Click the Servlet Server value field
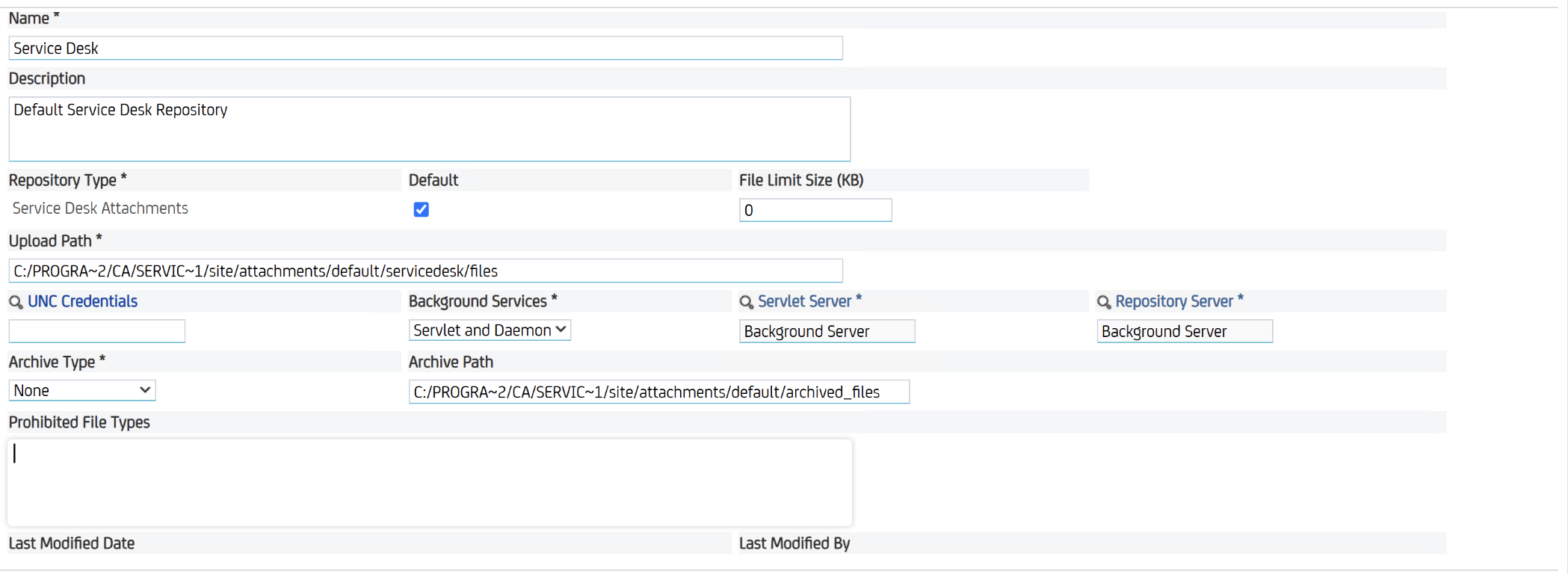 coord(827,331)
